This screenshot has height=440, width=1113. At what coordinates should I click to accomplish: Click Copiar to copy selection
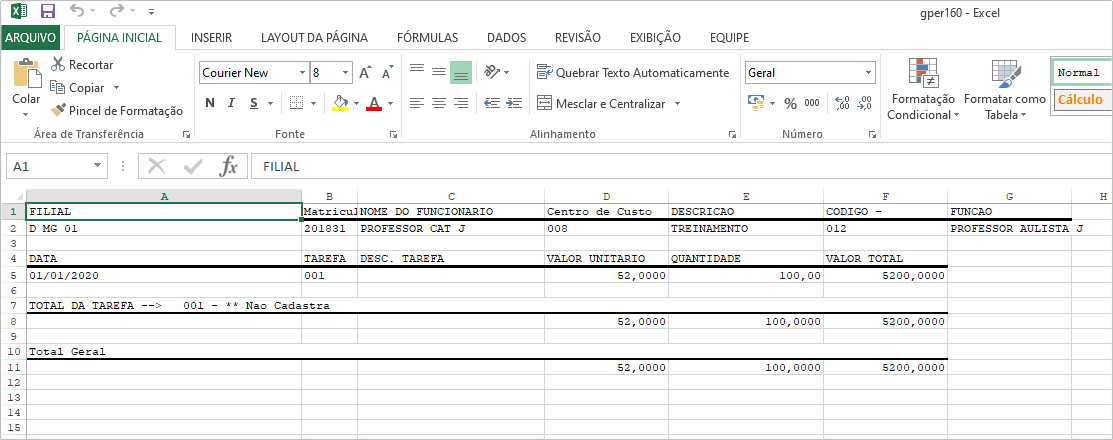tap(78, 88)
